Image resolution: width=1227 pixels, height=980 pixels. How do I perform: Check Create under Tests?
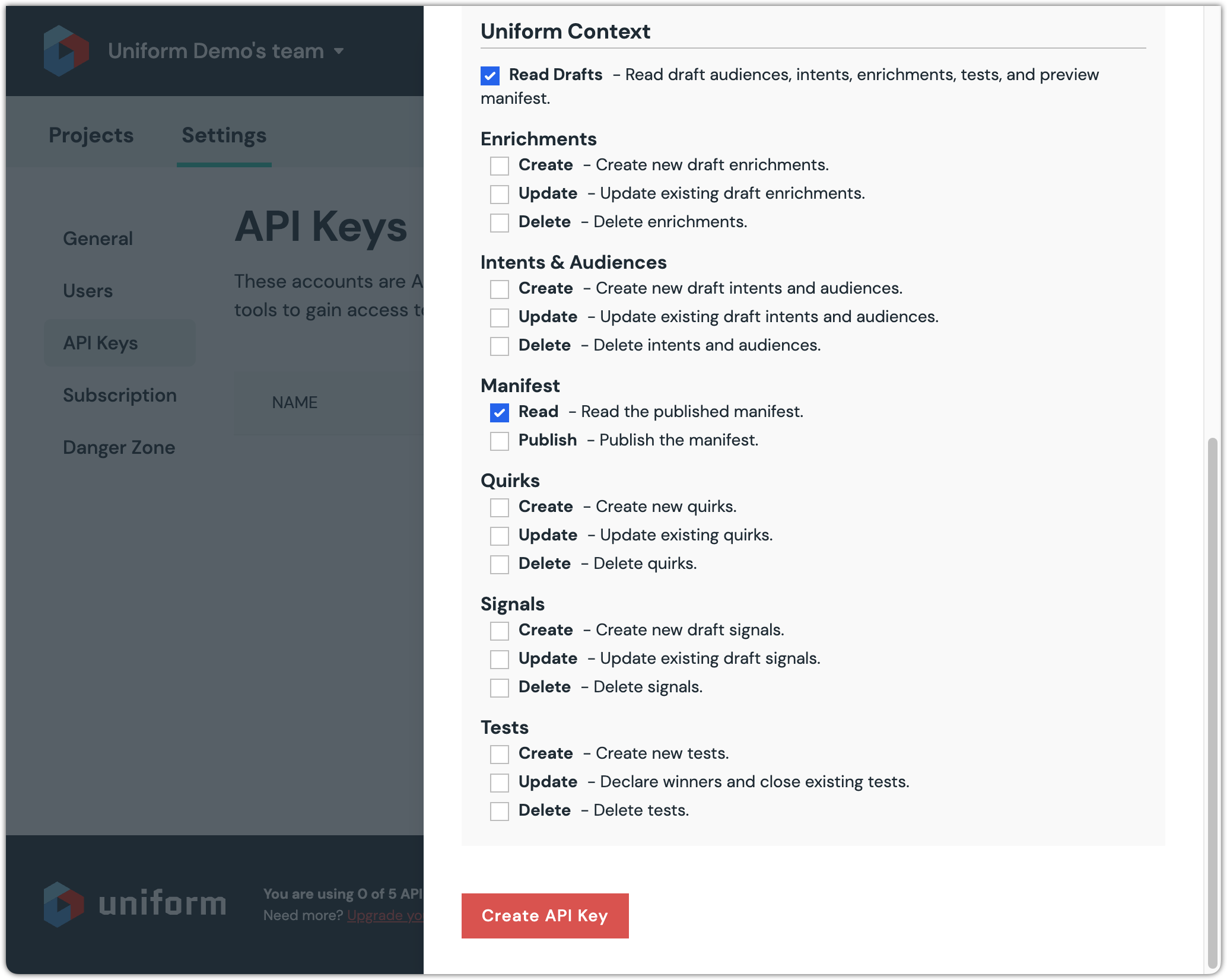500,755
